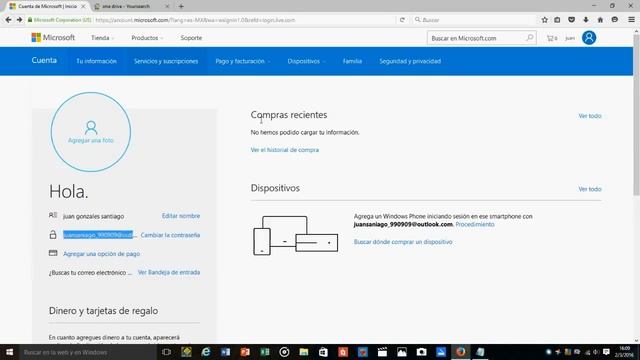Click the volume icon in system tray
The image size is (640, 360).
click(x=596, y=352)
